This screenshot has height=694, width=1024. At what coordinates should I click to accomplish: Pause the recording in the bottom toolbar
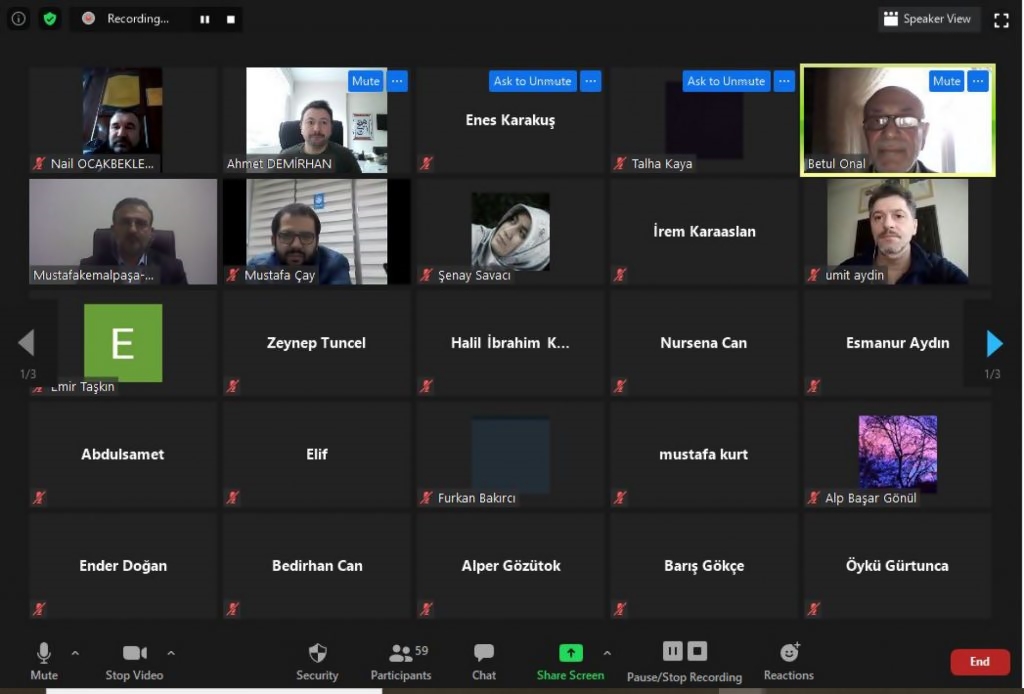[x=673, y=652]
